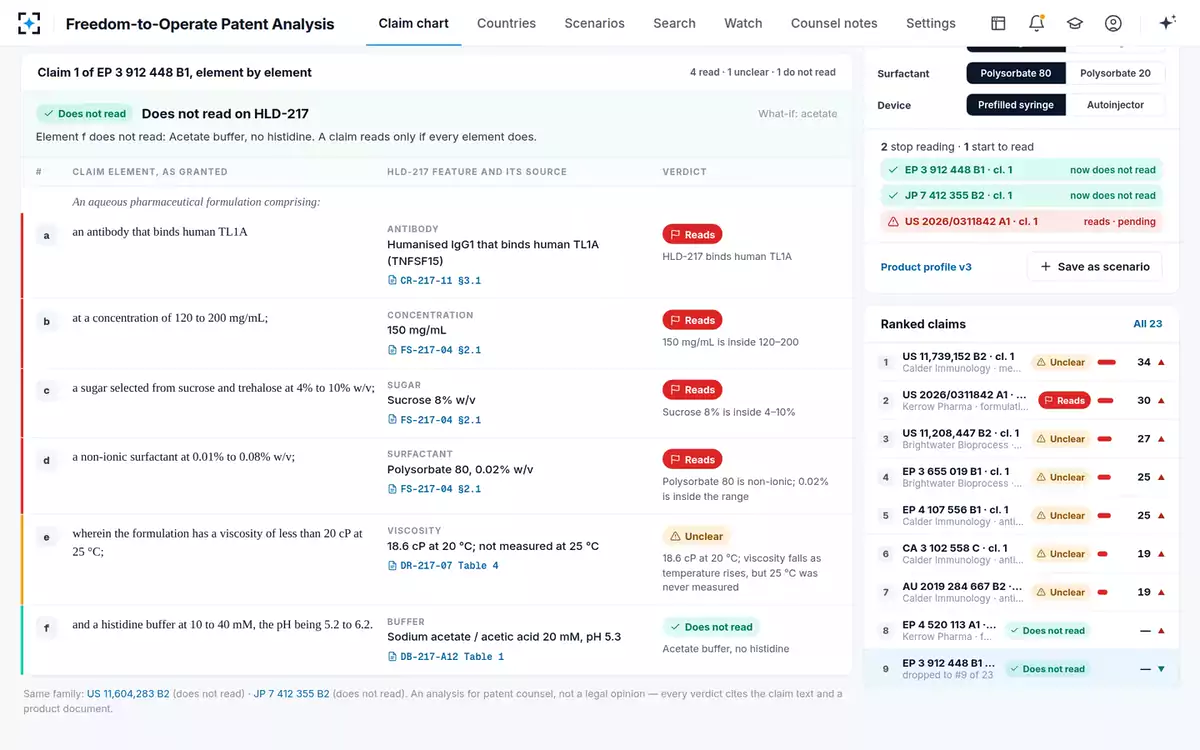Click the What-if: acetate label
The width and height of the screenshot is (1200, 750).
coord(797,114)
